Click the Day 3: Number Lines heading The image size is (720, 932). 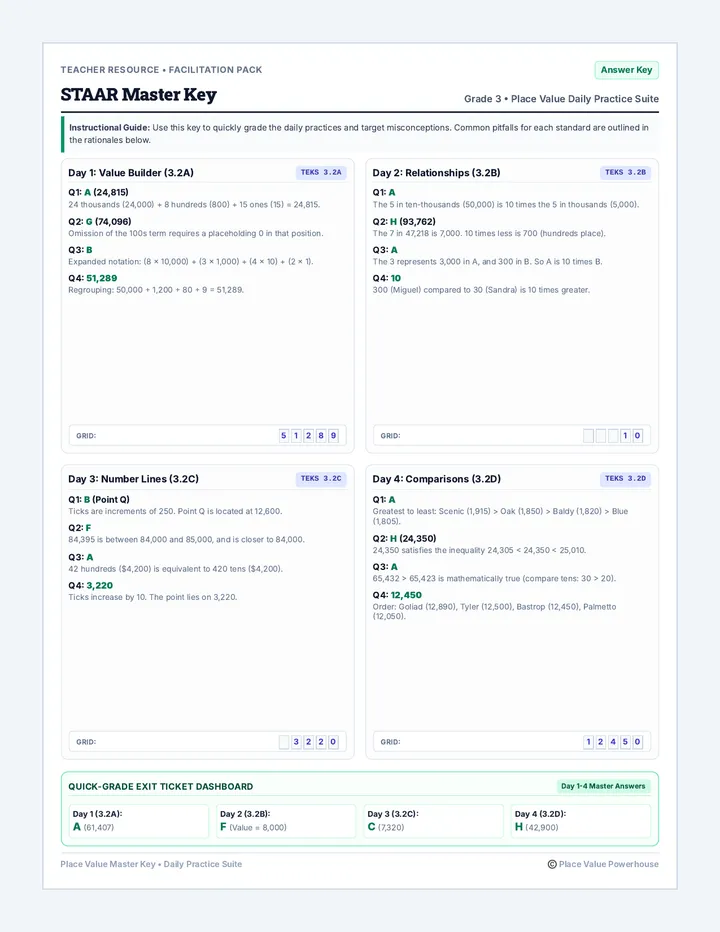coord(133,479)
